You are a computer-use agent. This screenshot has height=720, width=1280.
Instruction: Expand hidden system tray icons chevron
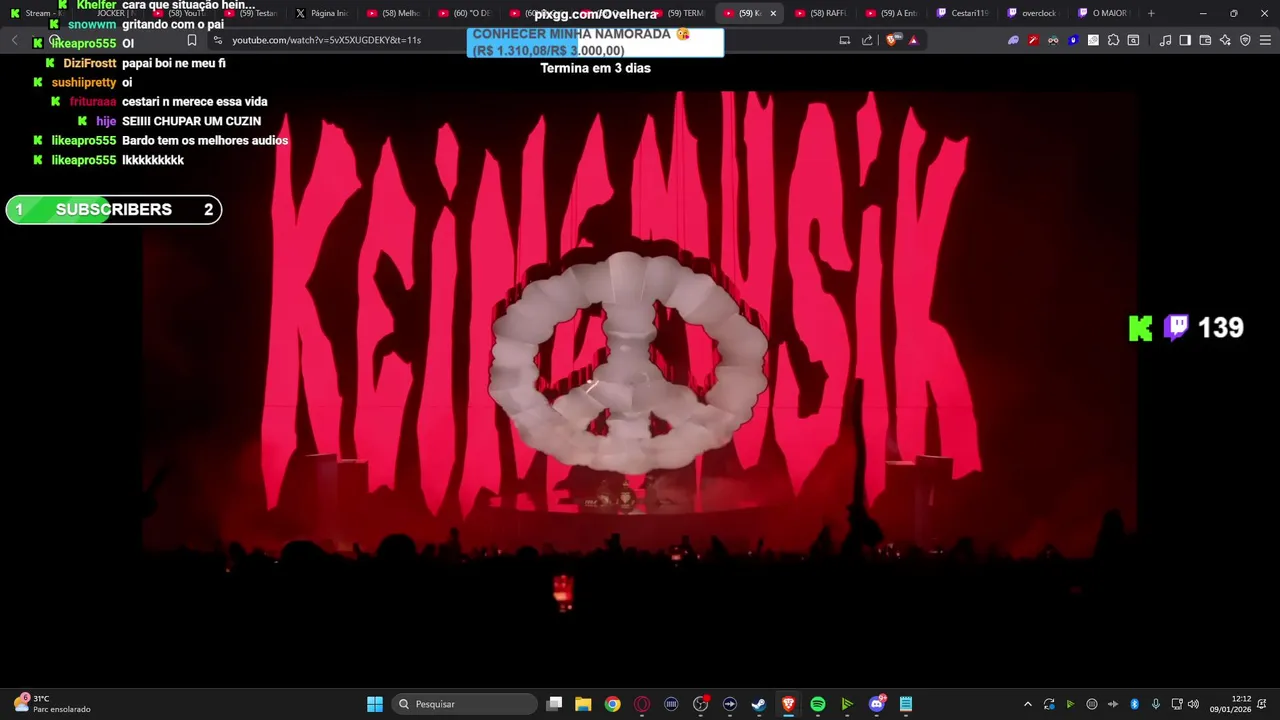(1027, 704)
